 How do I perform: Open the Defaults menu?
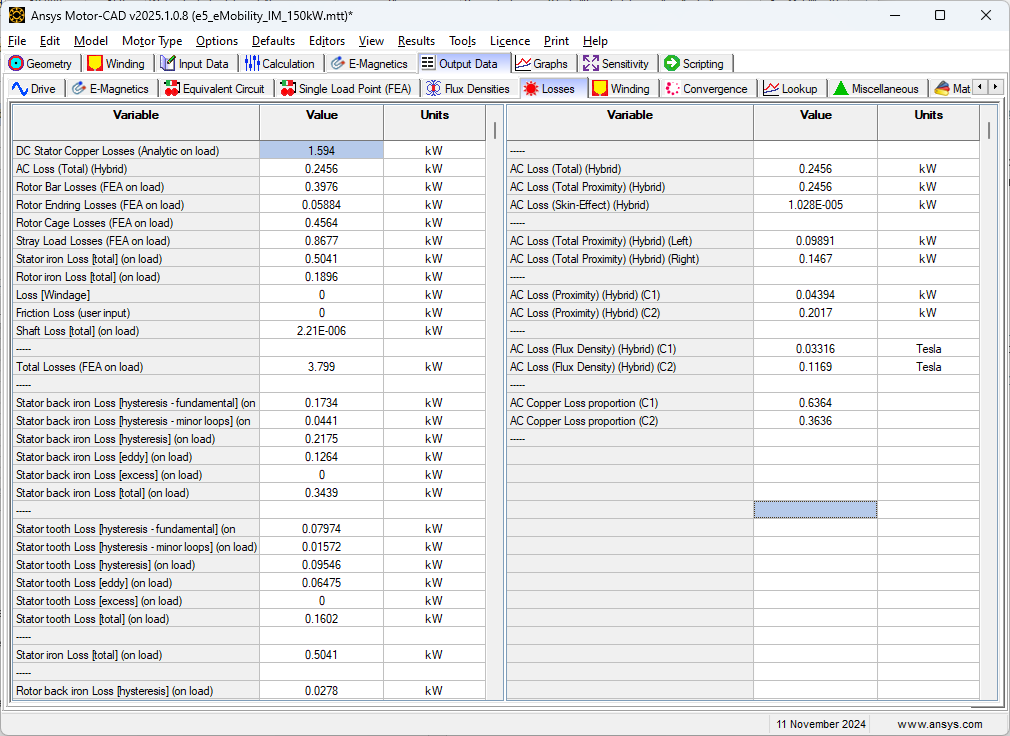pos(273,41)
